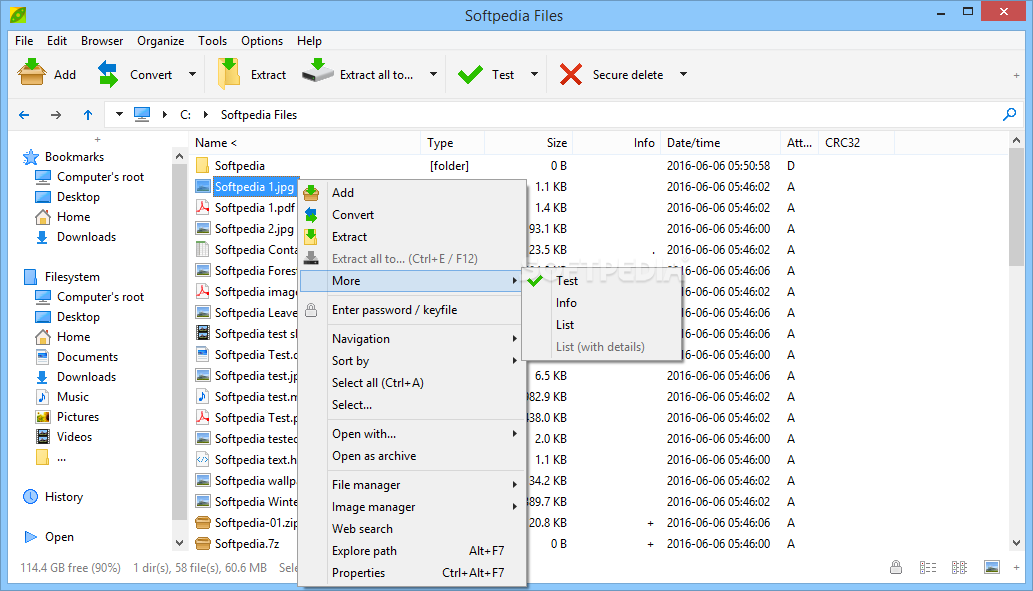
Task: Open the Organize menu
Action: pos(161,41)
